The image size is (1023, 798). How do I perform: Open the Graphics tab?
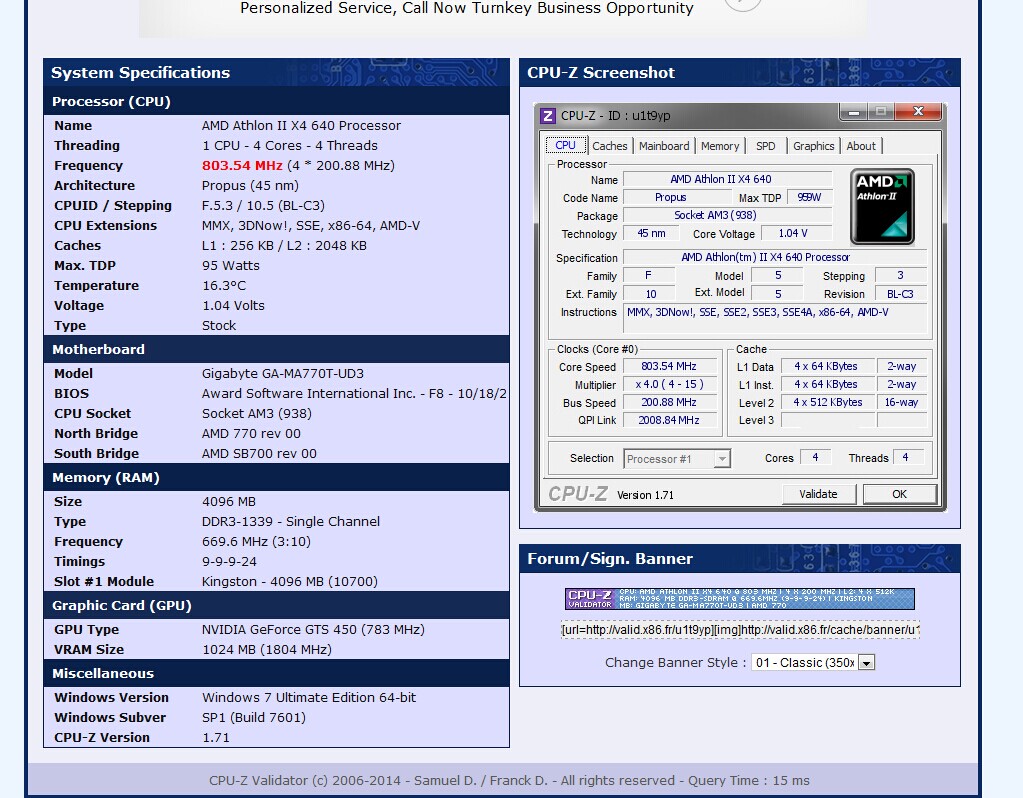click(x=813, y=146)
